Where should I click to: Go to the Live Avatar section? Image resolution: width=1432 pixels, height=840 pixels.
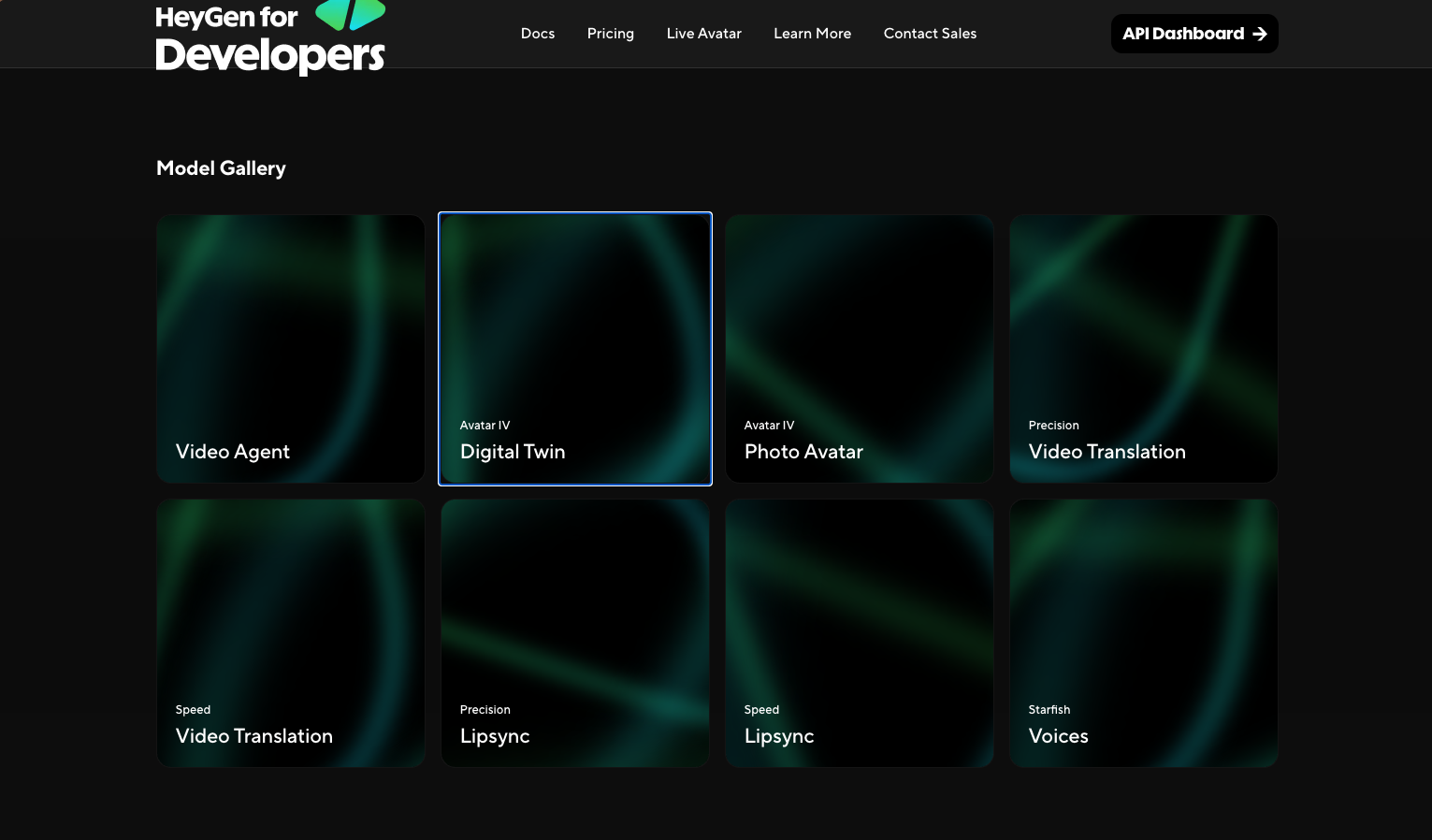tap(703, 34)
